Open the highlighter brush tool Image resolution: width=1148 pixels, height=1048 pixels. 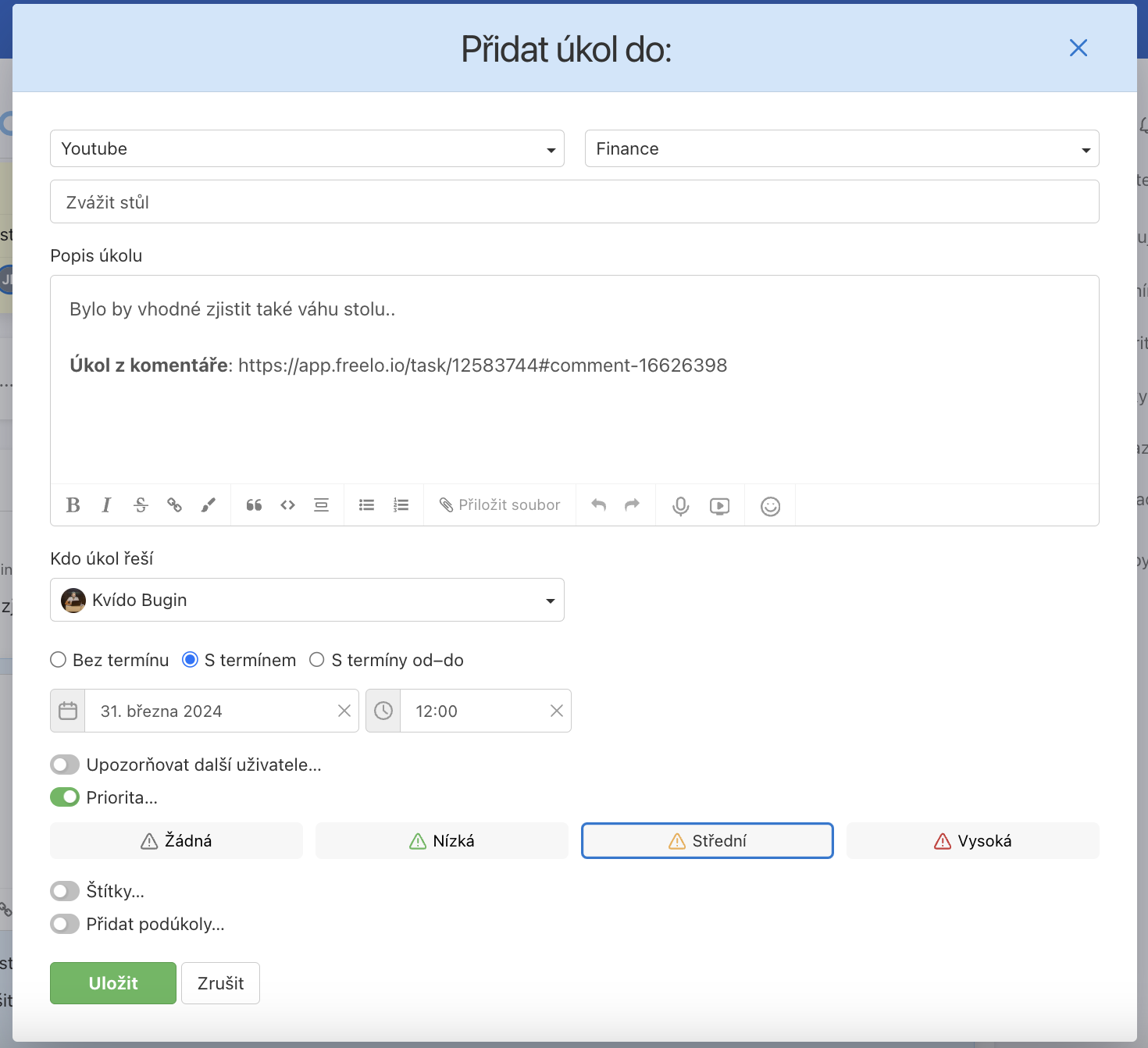point(209,505)
